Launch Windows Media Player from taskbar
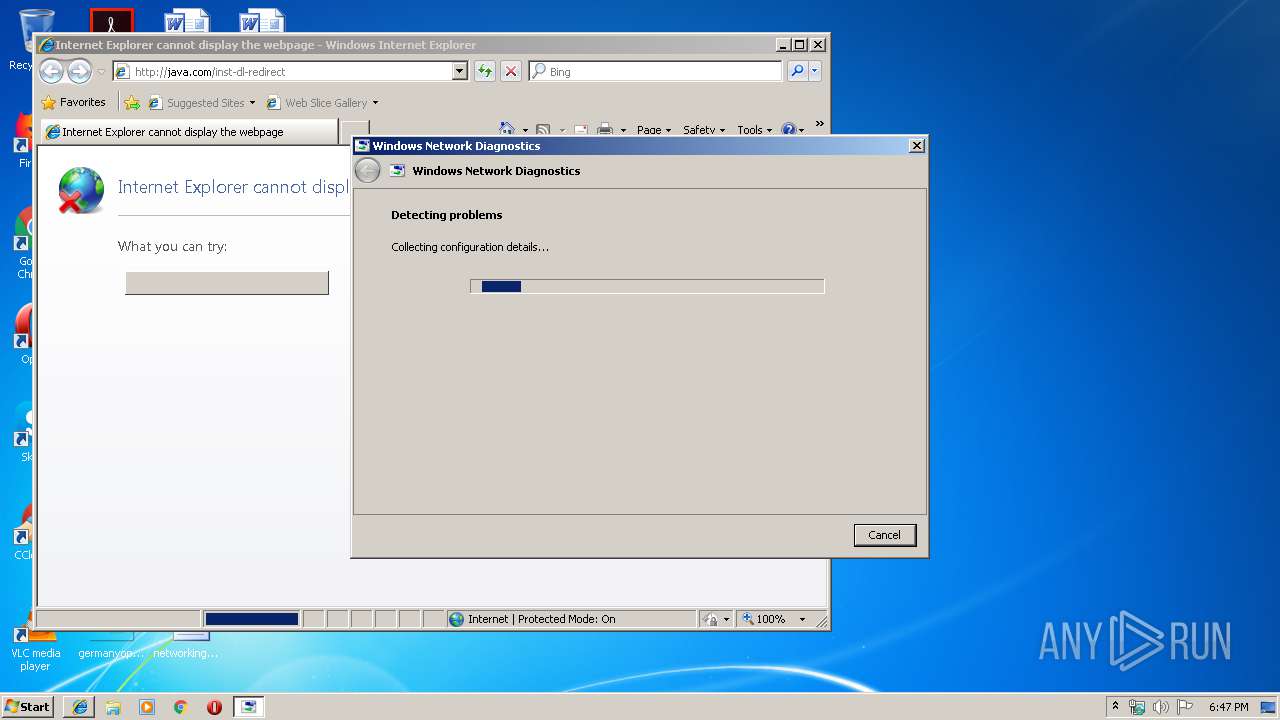This screenshot has height=720, width=1280. pos(147,707)
